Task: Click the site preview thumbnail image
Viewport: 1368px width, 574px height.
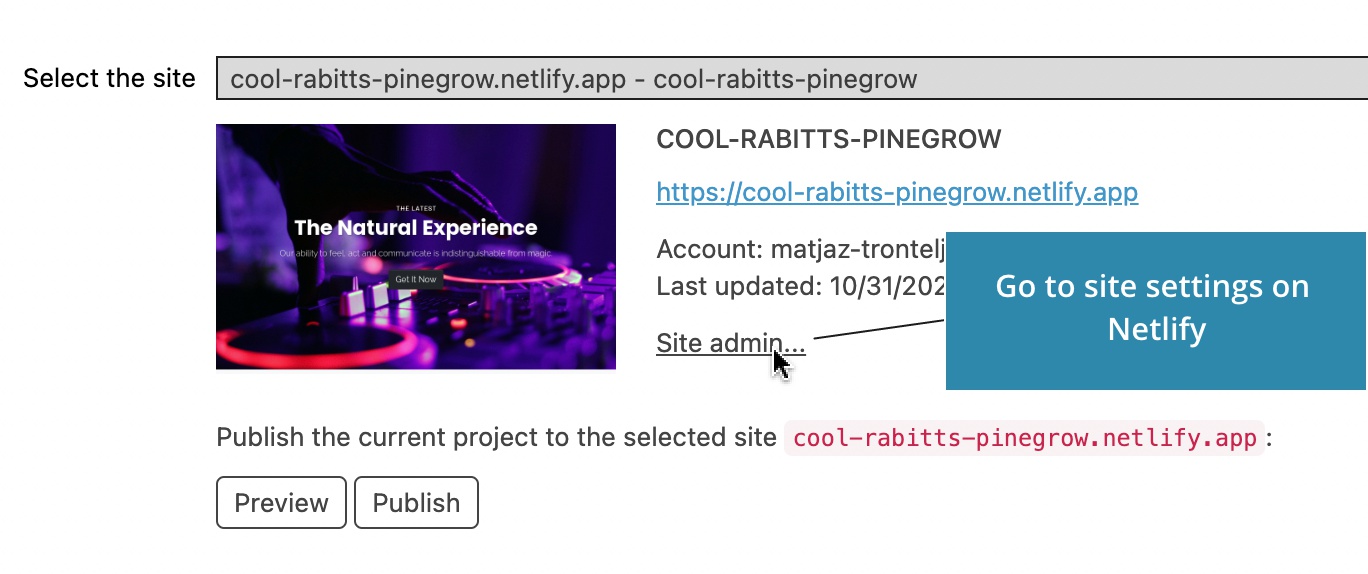Action: click(416, 246)
